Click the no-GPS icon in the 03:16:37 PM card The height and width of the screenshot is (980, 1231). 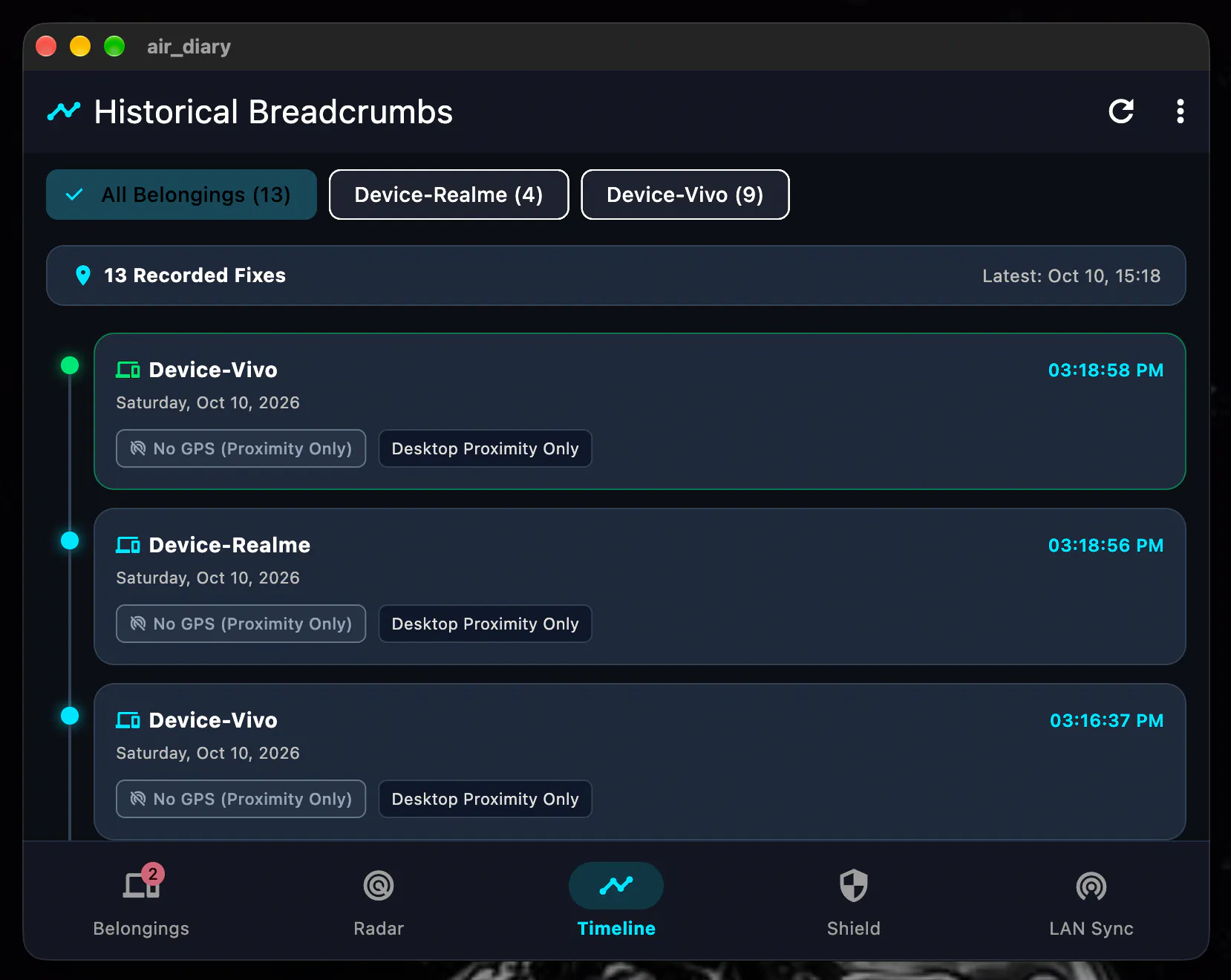[138, 799]
